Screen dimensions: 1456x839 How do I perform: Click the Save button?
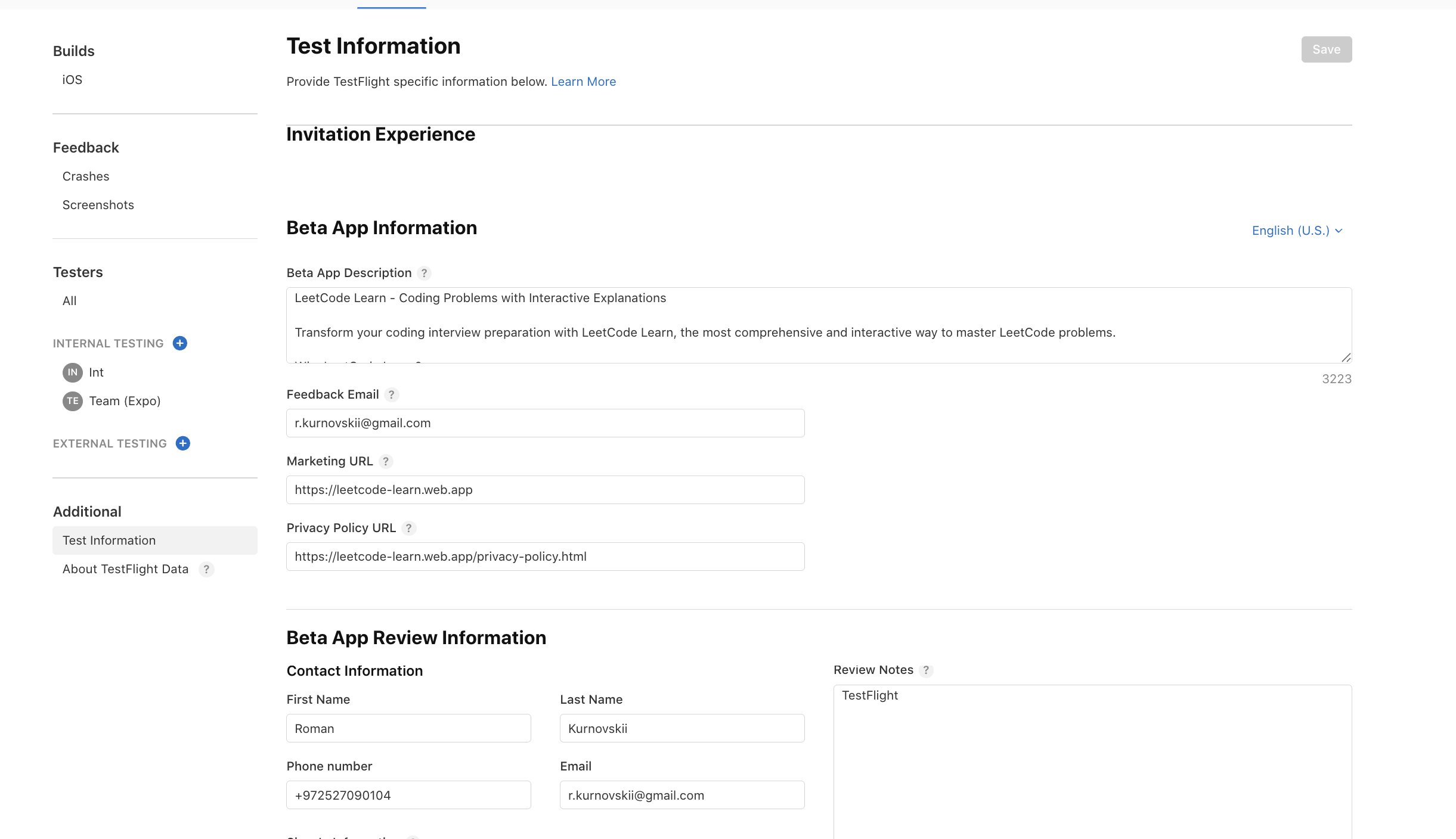(1325, 49)
